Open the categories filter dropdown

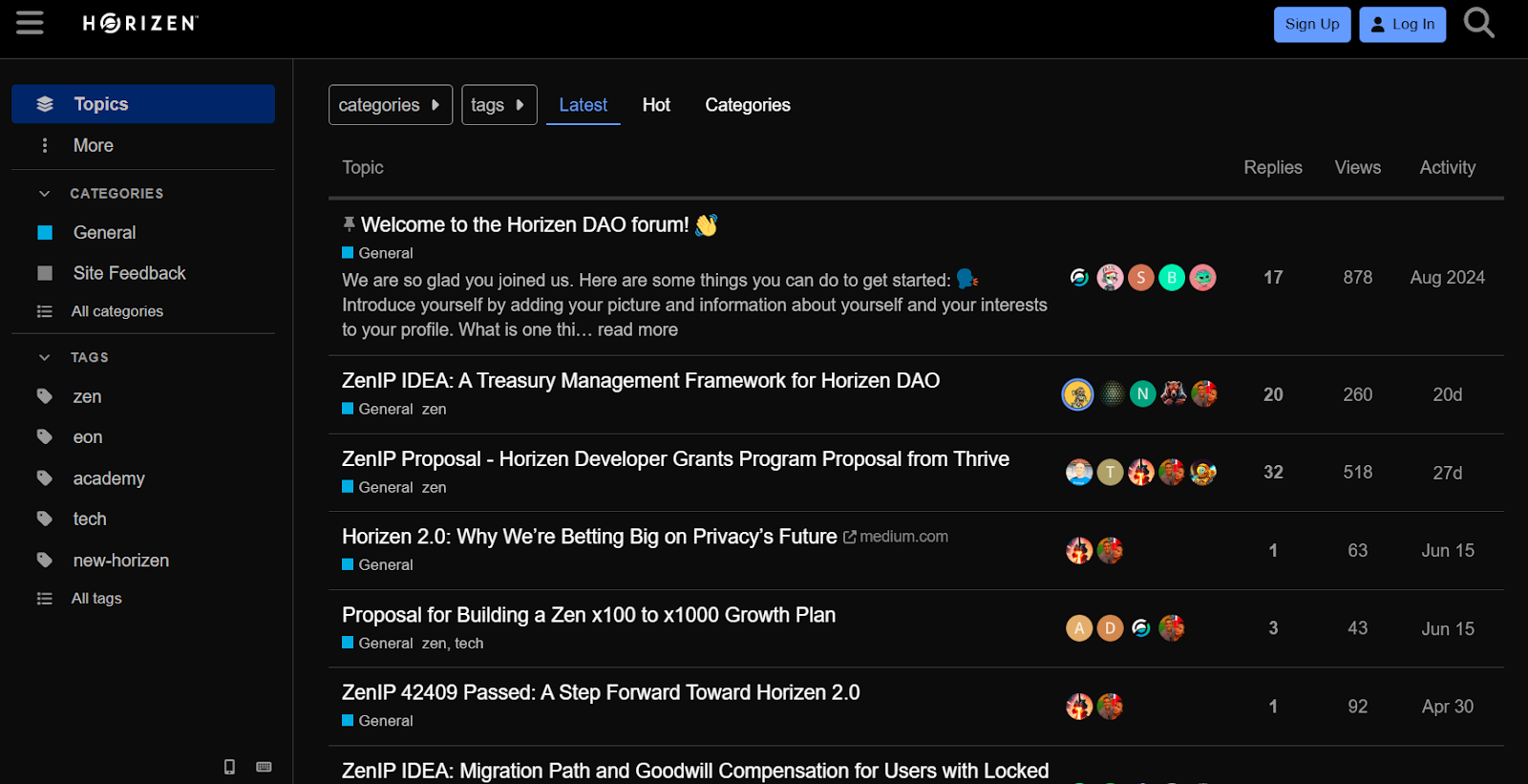tap(391, 105)
